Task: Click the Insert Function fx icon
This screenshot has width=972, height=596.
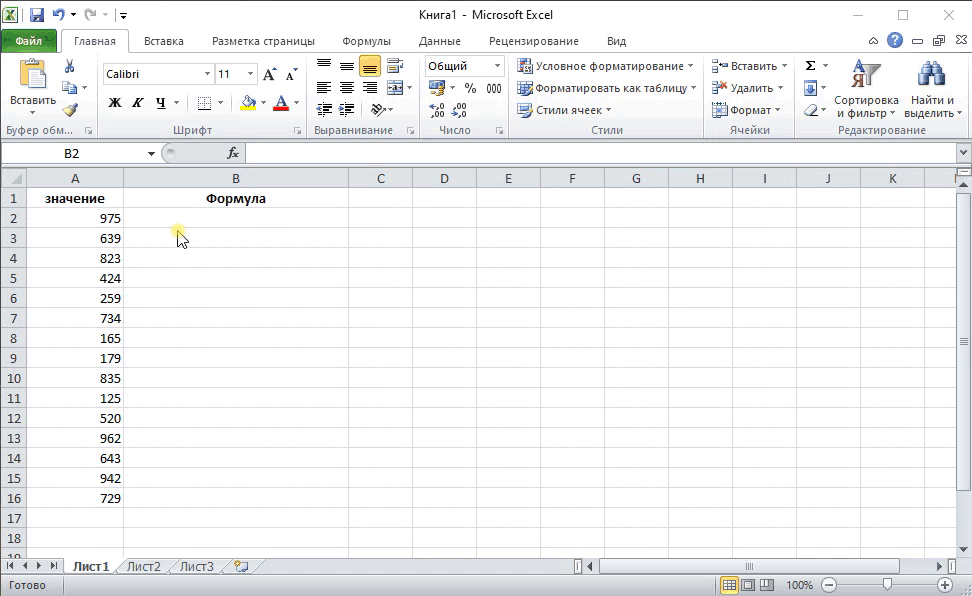Action: click(233, 153)
